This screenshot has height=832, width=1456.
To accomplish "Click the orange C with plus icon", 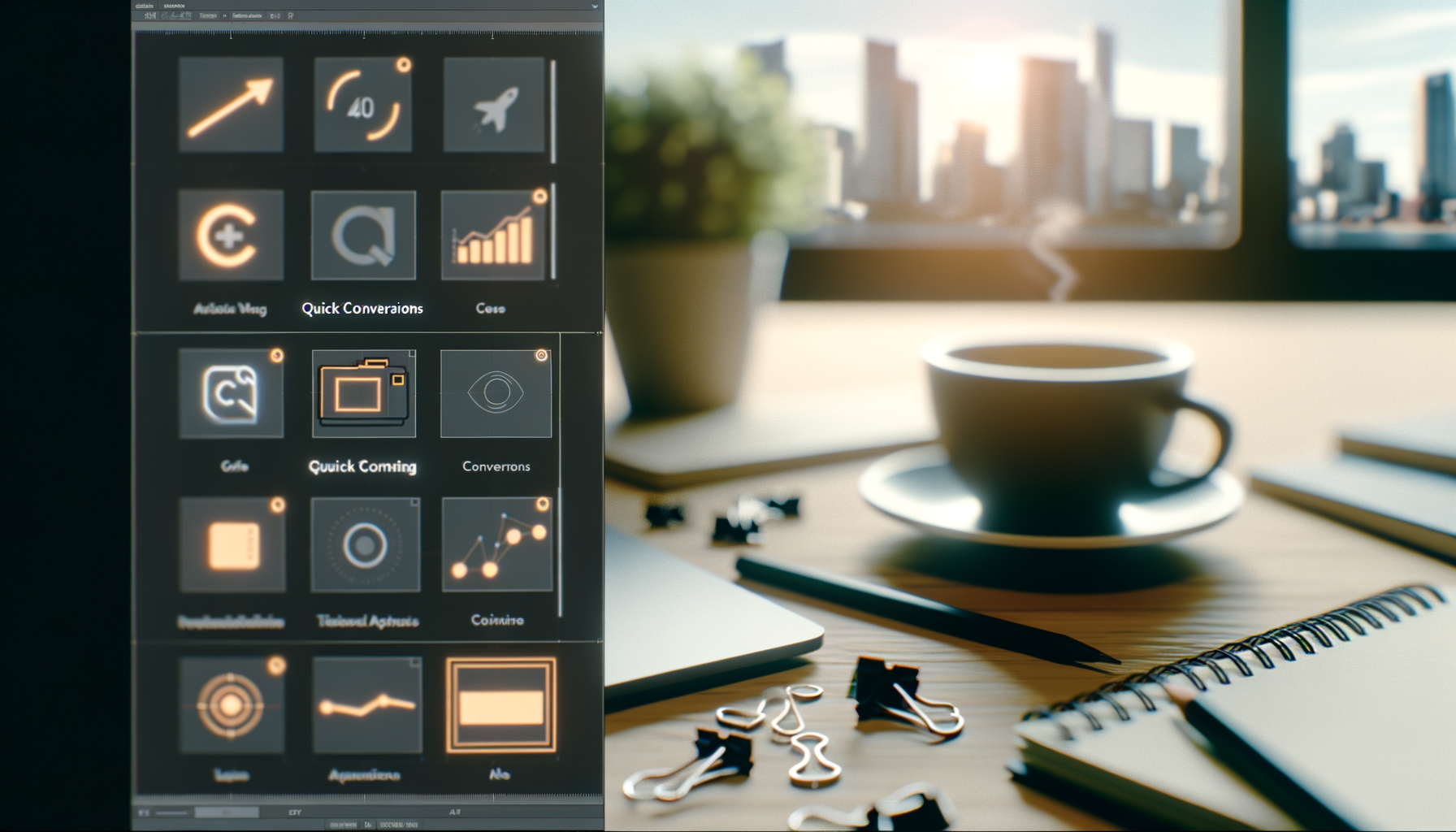I will click(231, 235).
